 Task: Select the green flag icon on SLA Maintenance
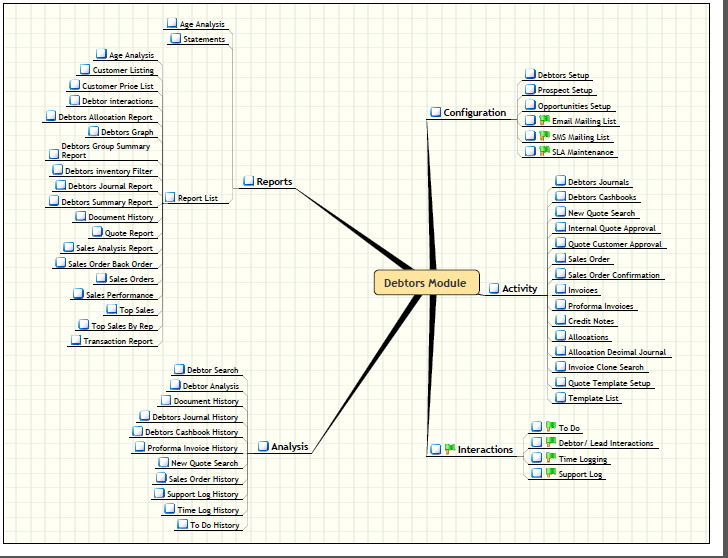coord(545,151)
